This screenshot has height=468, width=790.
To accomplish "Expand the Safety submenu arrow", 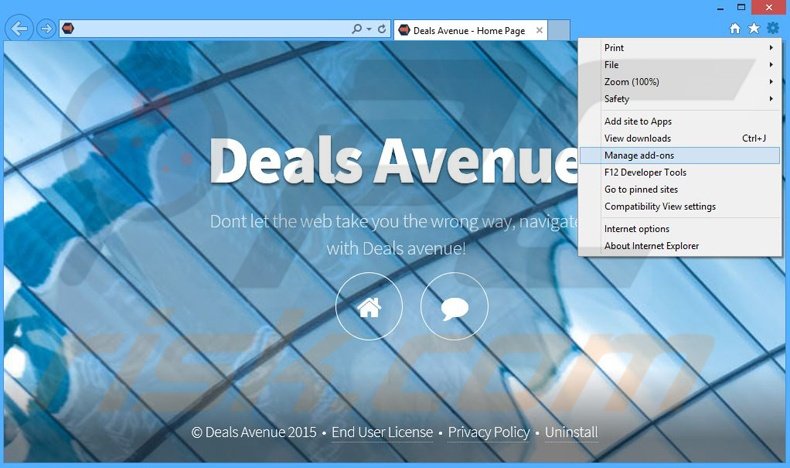I will [771, 99].
